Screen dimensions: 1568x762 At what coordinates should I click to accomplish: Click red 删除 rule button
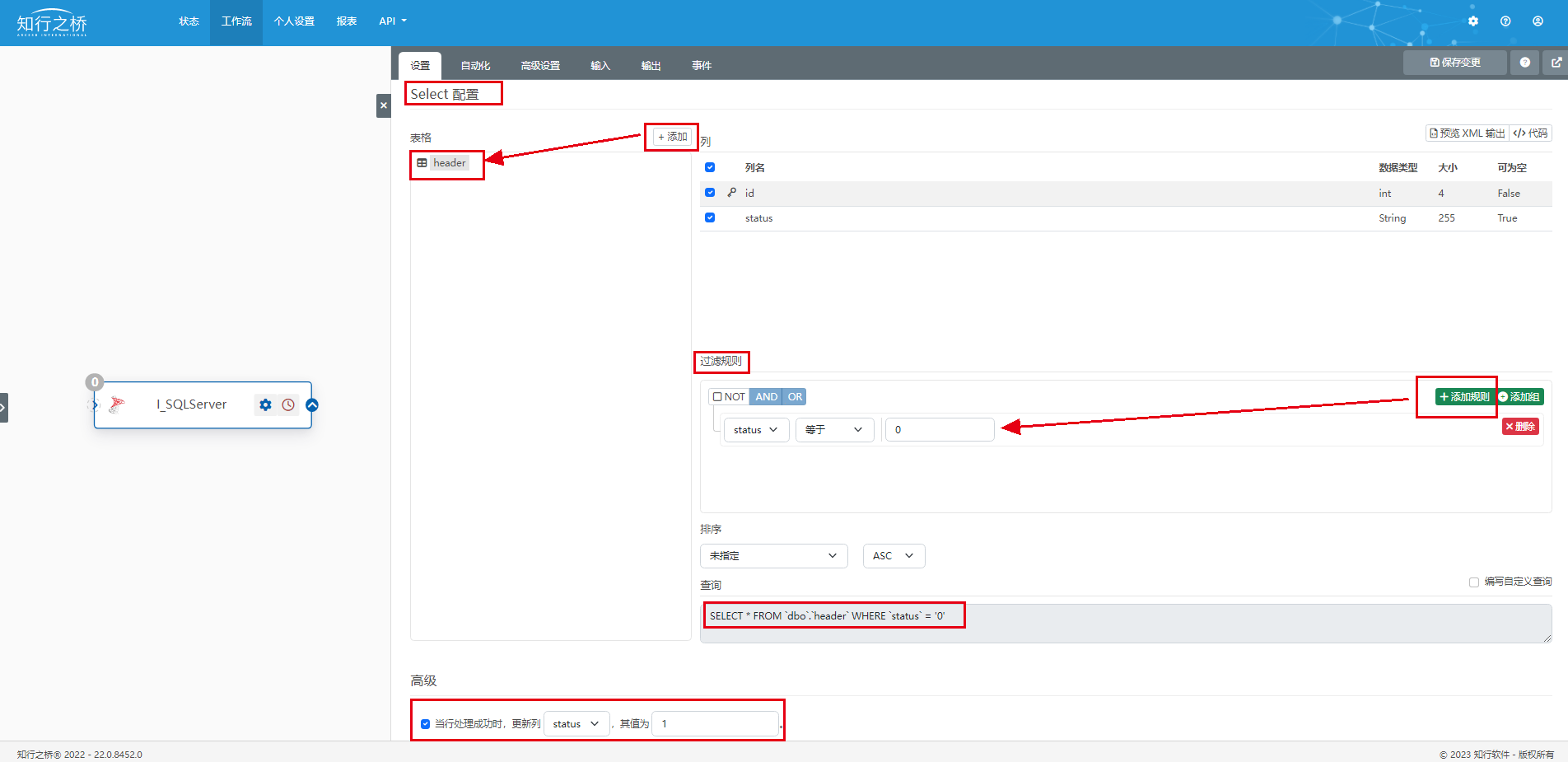[x=1520, y=427]
